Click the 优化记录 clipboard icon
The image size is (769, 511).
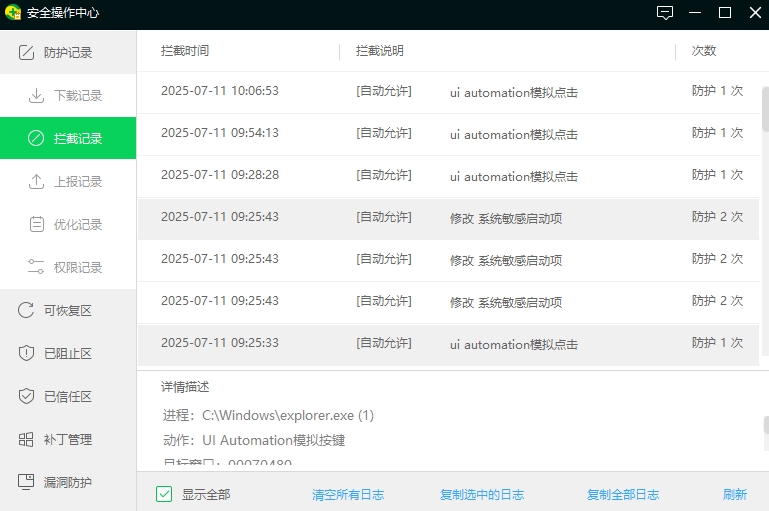pos(36,225)
